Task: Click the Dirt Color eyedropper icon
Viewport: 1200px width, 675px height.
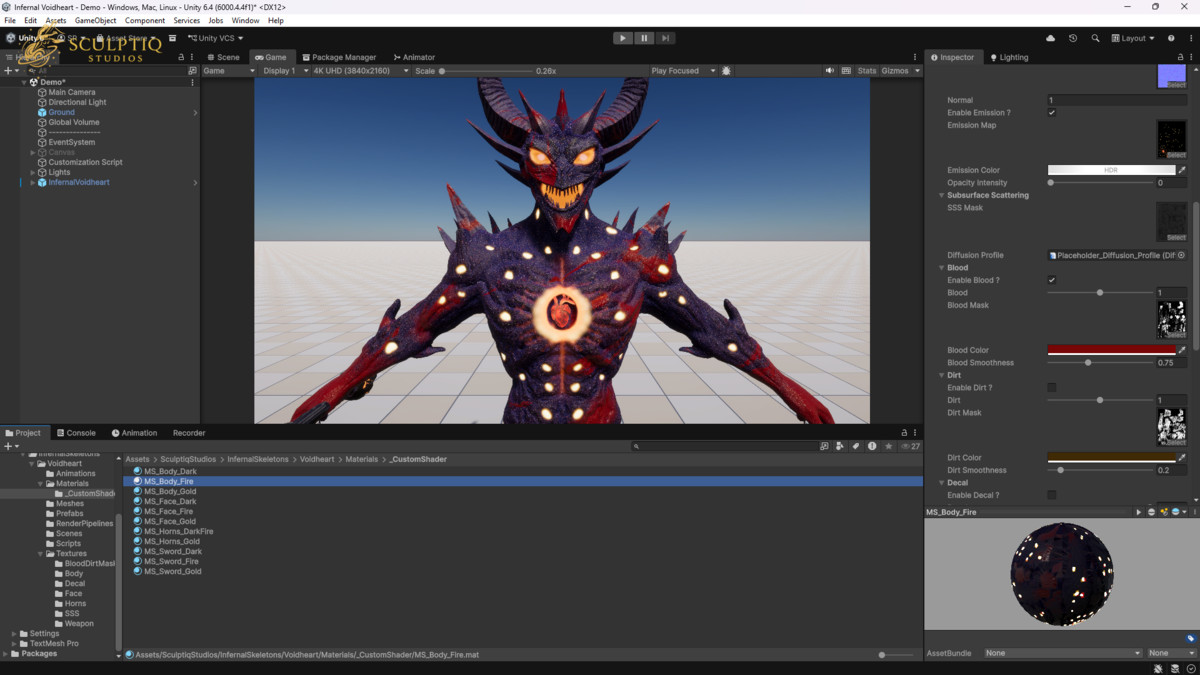Action: pos(1182,458)
